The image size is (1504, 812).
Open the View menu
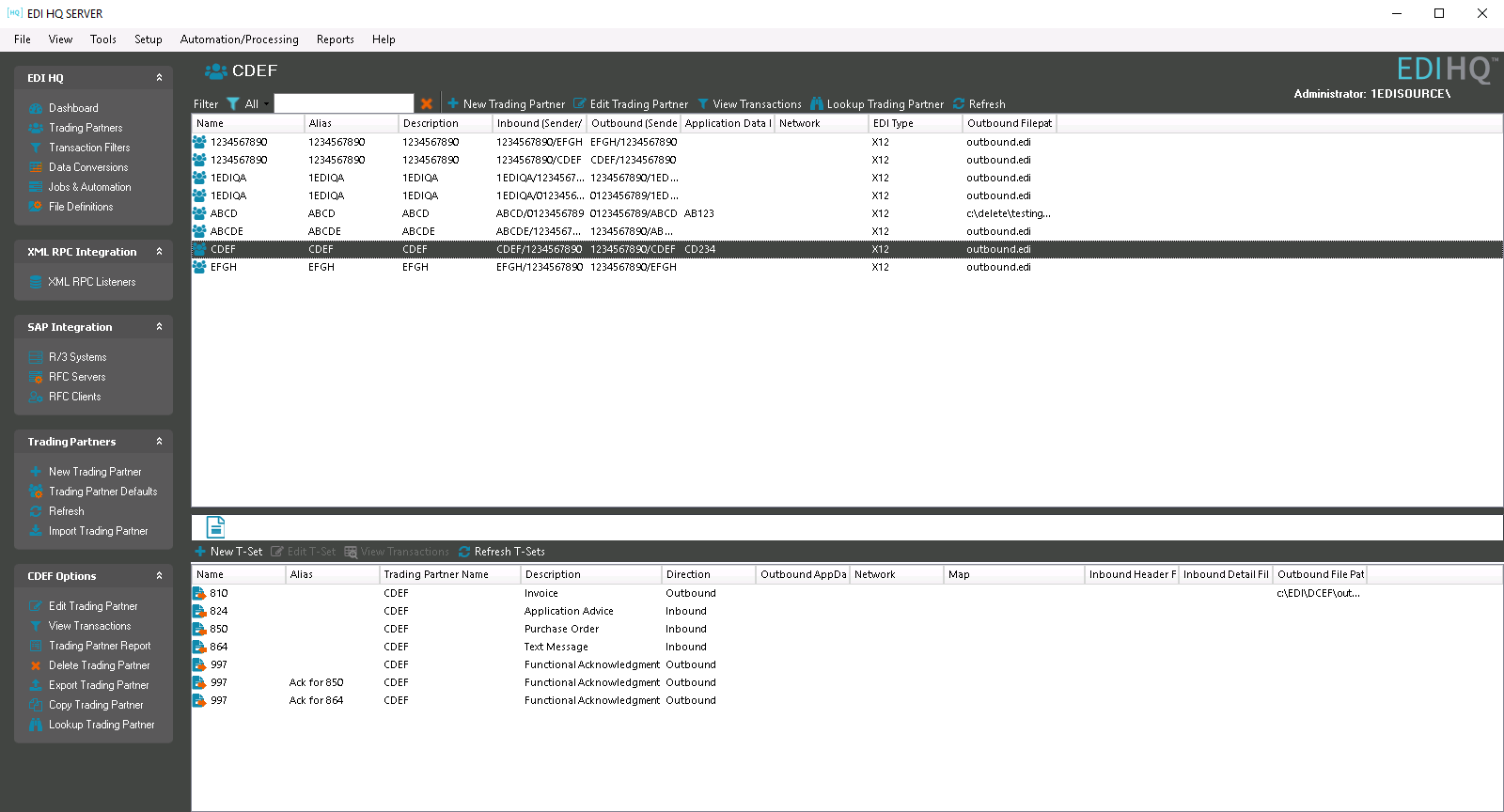[x=60, y=39]
